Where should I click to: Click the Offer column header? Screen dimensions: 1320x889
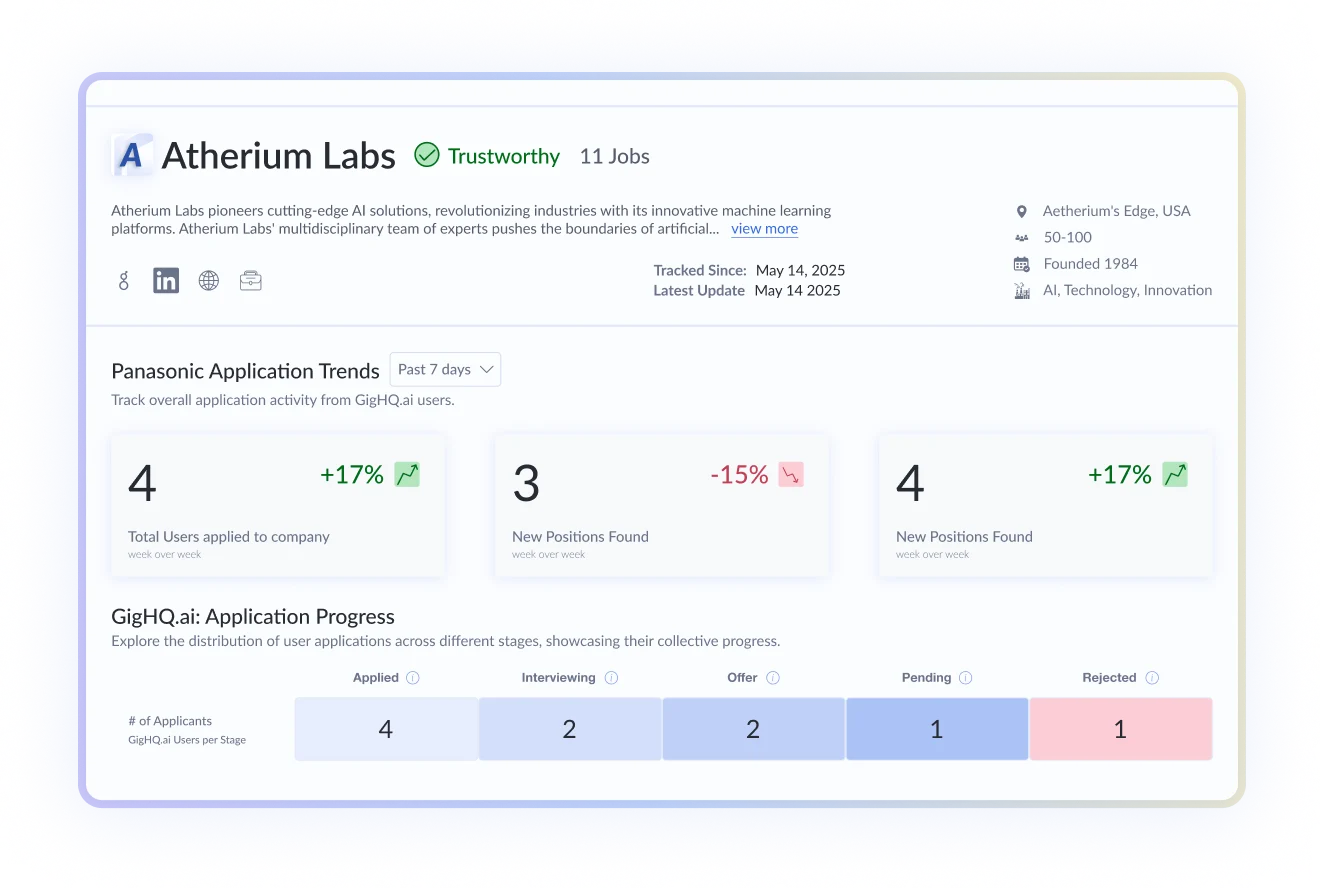coord(742,678)
